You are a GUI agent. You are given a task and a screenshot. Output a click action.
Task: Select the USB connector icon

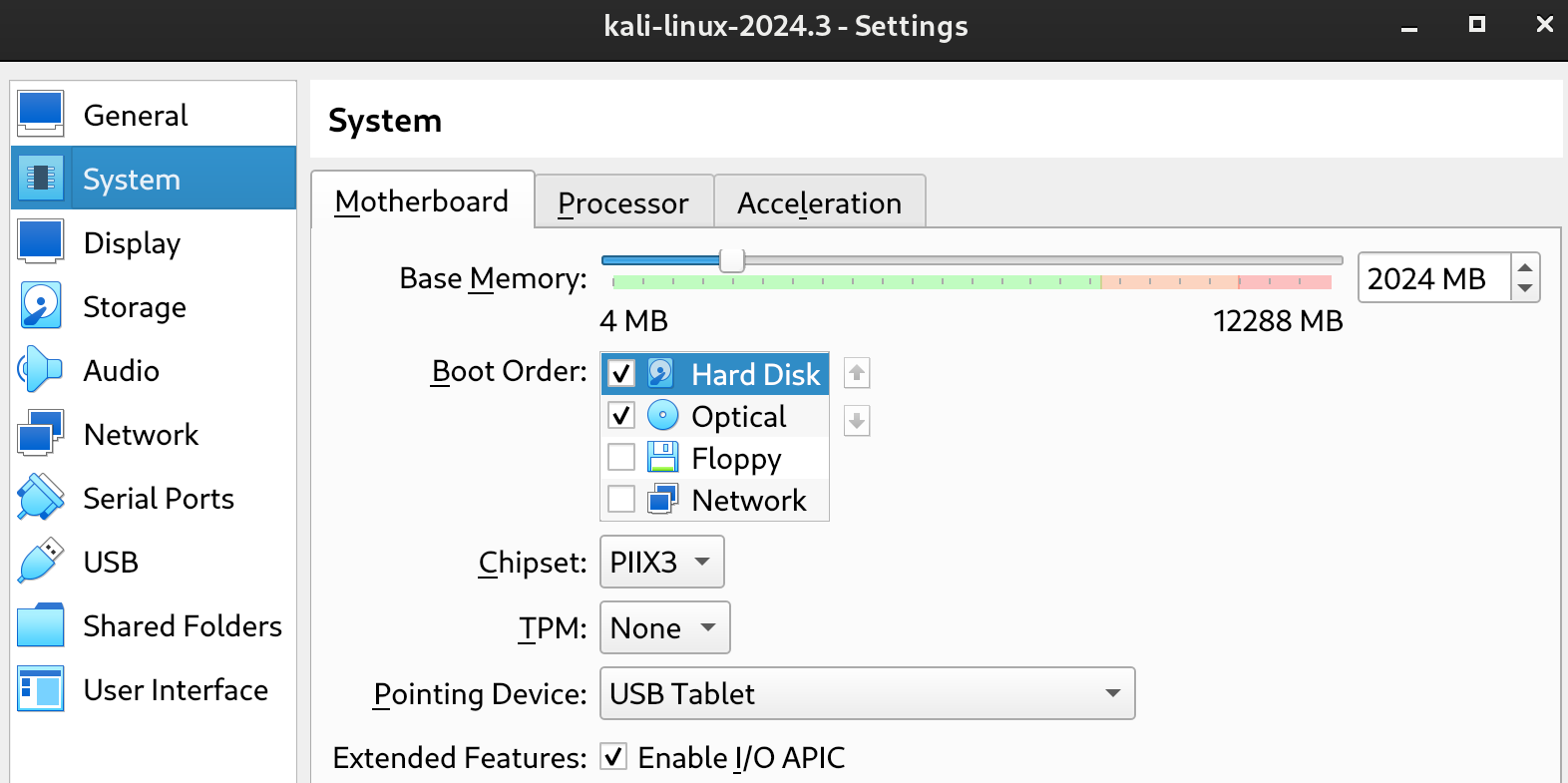[x=41, y=562]
